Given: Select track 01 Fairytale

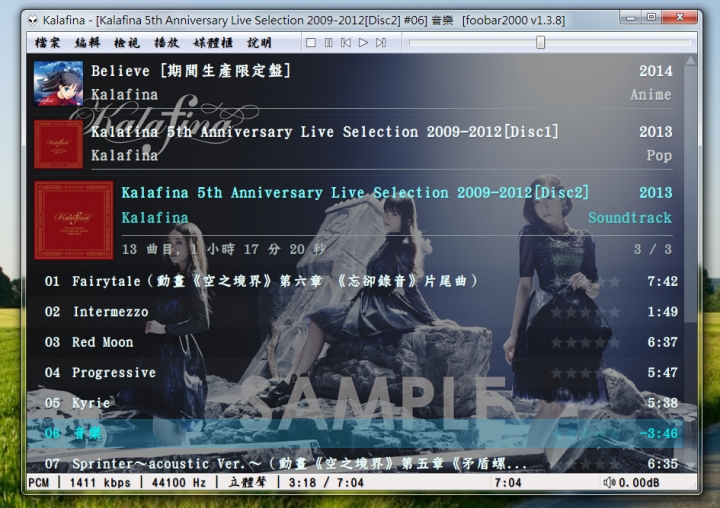Looking at the screenshot, I should pos(354,281).
